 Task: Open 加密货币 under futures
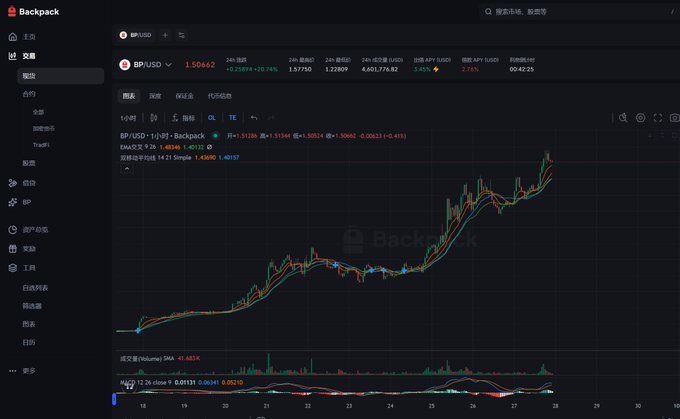43,128
